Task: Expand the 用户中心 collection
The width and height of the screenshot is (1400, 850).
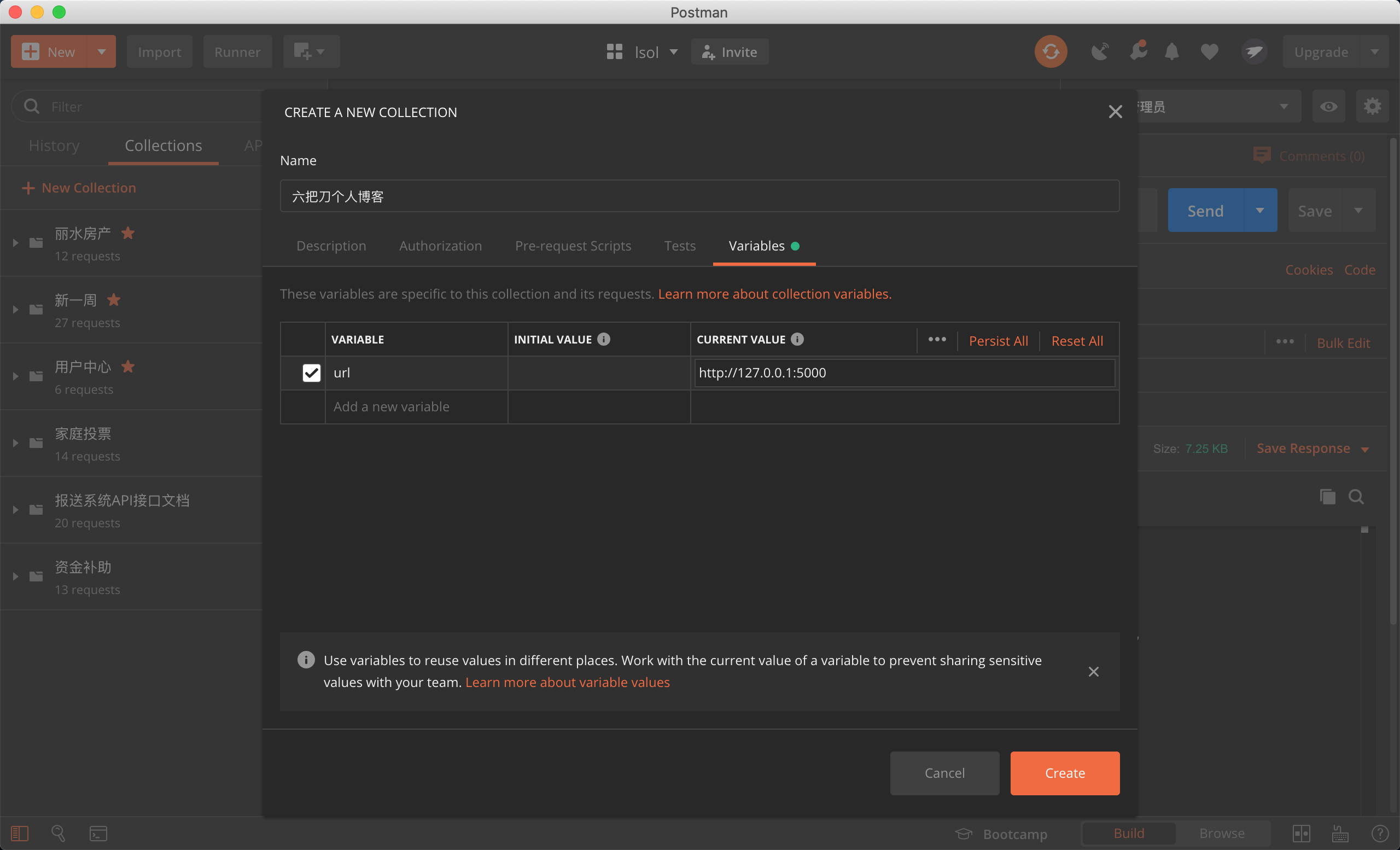Action: (x=15, y=376)
